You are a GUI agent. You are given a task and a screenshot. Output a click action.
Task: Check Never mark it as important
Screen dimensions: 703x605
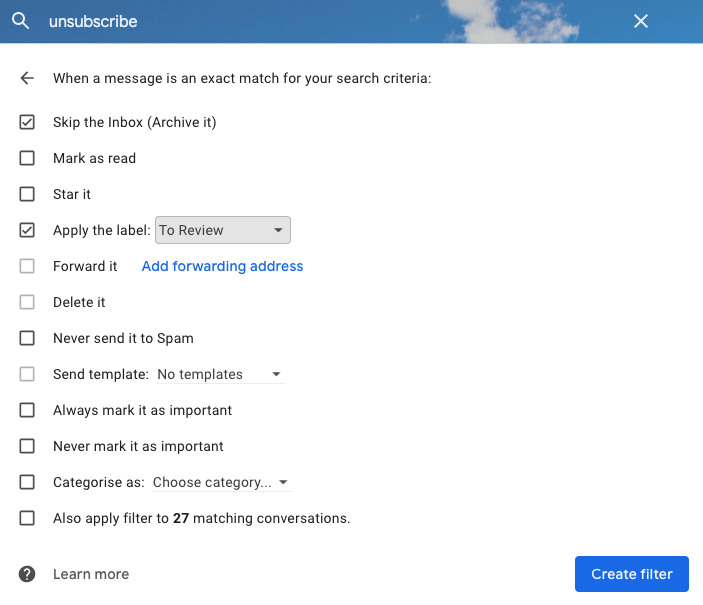point(27,446)
